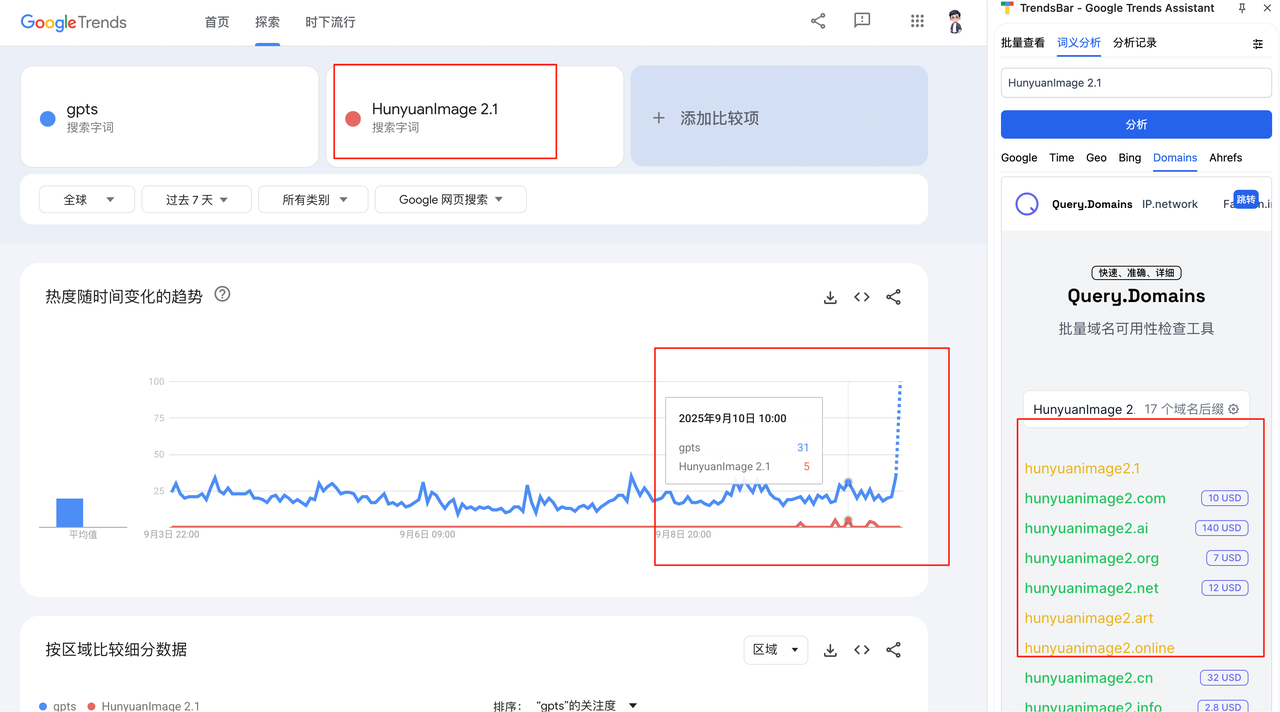Click the 7 USD price badge
Viewport: 1280px width, 712px height.
point(1226,558)
